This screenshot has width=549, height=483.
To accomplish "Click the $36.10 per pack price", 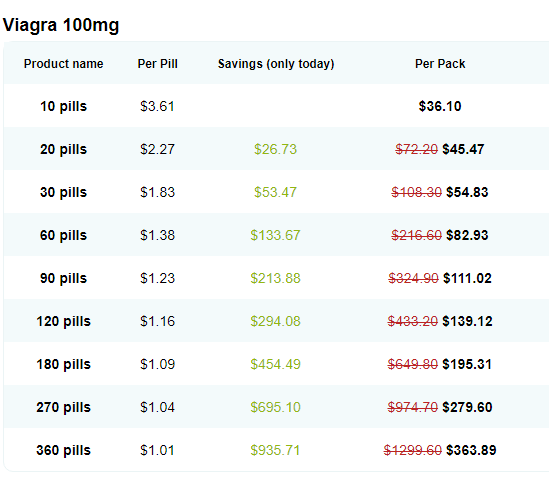I will pyautogui.click(x=440, y=106).
